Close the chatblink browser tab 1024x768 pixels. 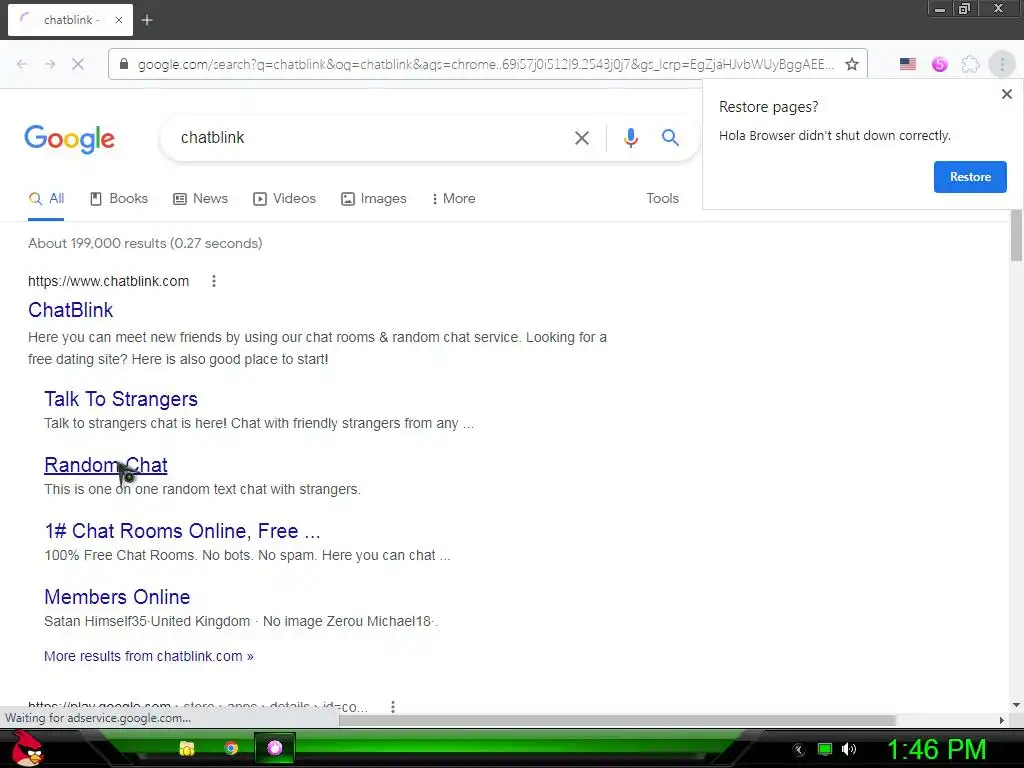click(x=119, y=20)
